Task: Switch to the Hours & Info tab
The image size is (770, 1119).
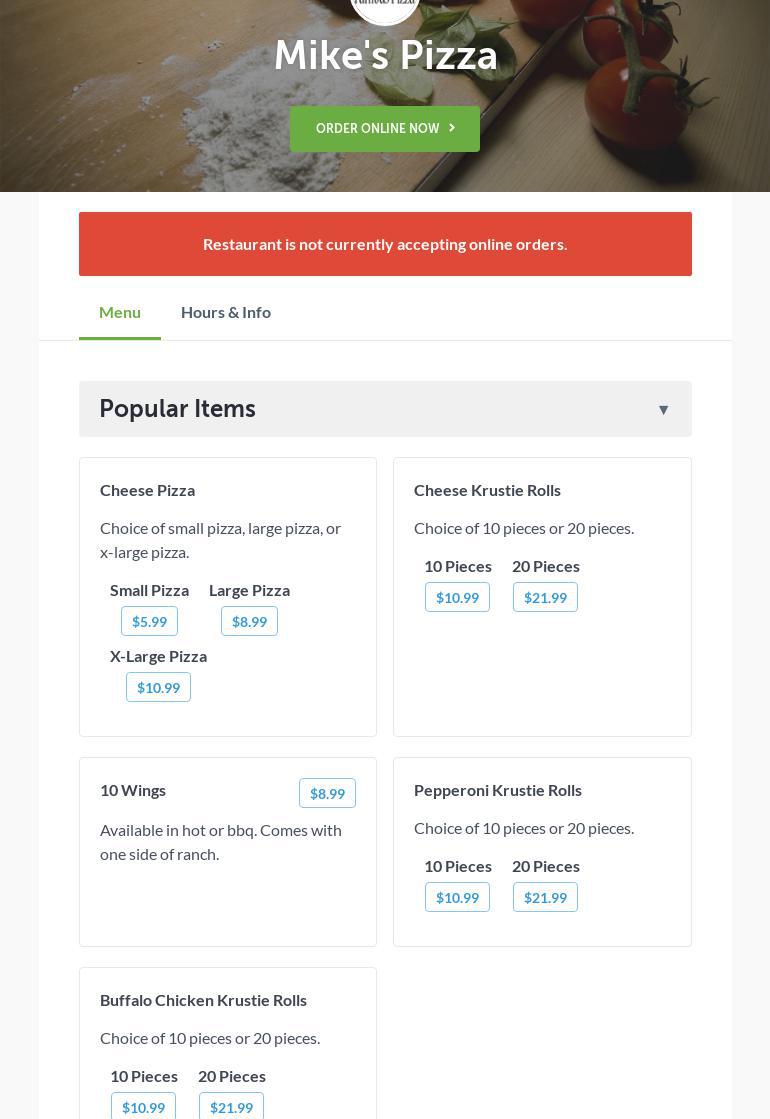Action: coord(226,312)
